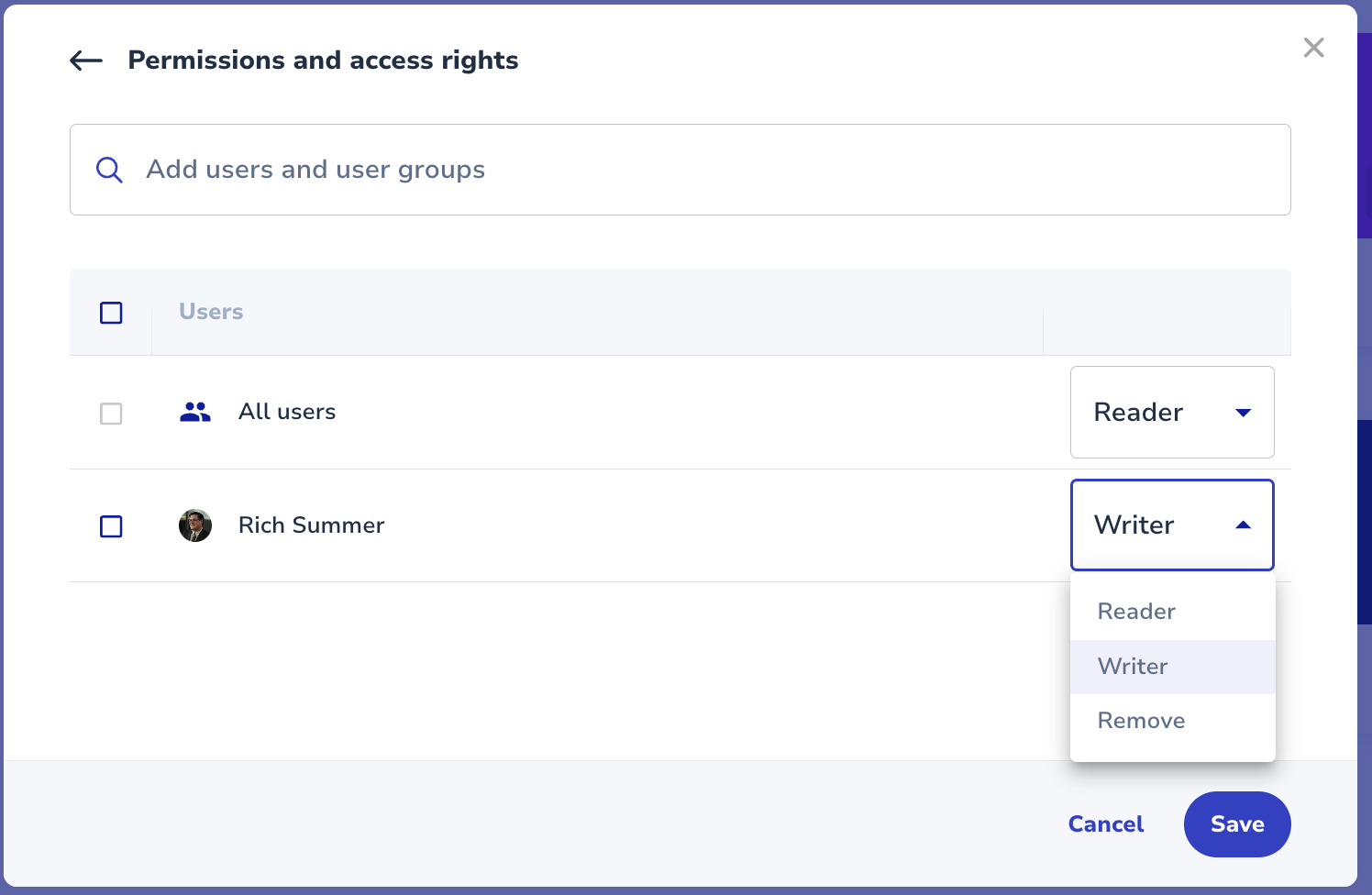Open the All users Reader dropdown

coord(1171,413)
